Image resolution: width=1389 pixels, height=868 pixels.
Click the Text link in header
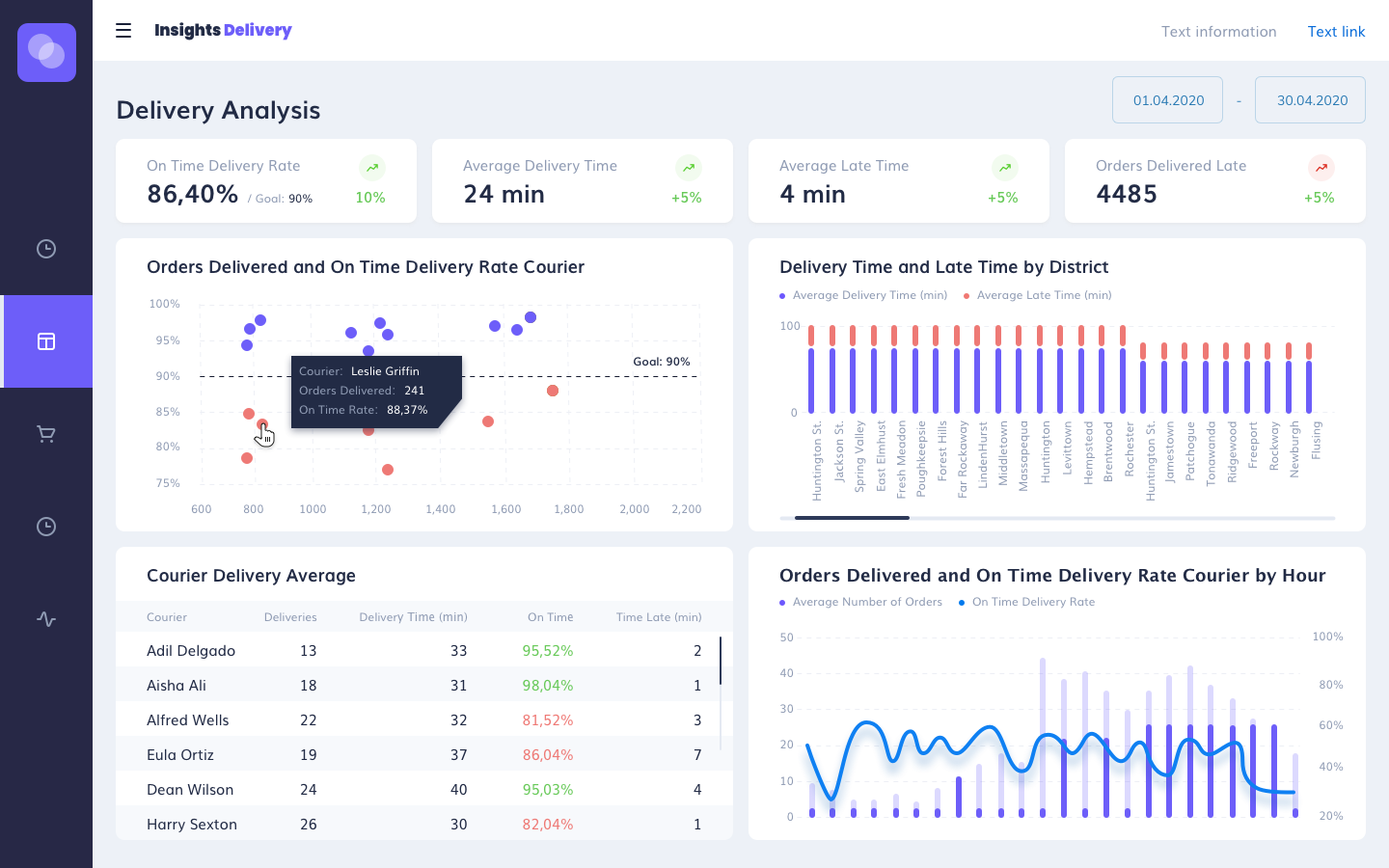1336,32
